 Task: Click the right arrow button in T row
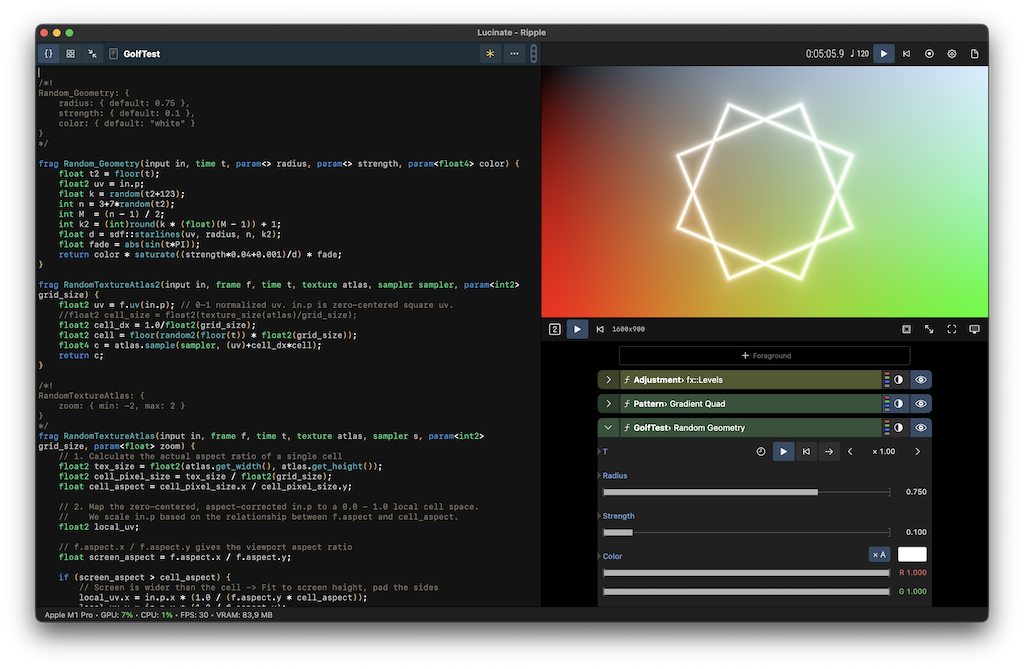click(x=829, y=451)
